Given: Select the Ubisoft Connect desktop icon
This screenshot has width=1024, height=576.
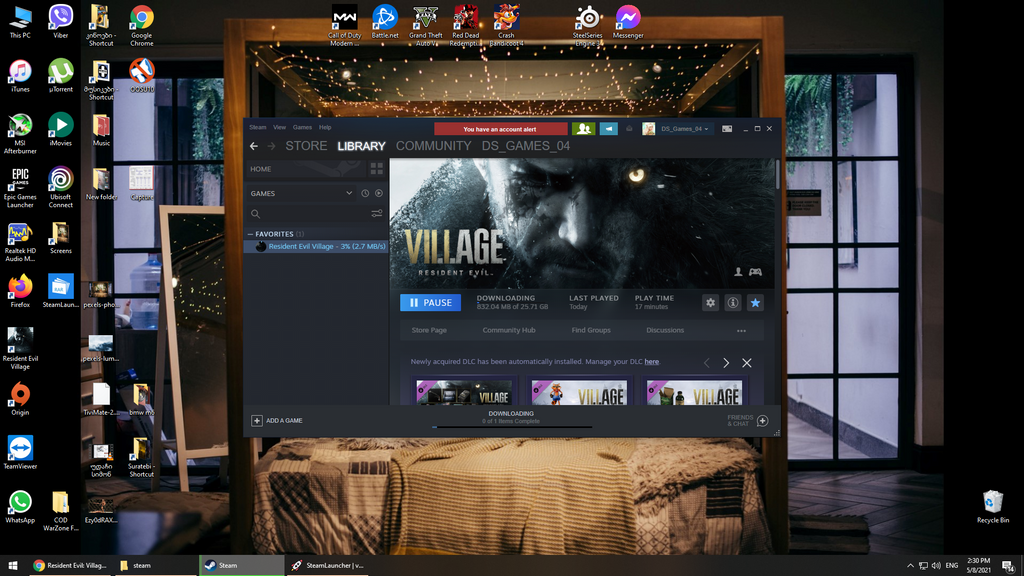Looking at the screenshot, I should pos(61,188).
